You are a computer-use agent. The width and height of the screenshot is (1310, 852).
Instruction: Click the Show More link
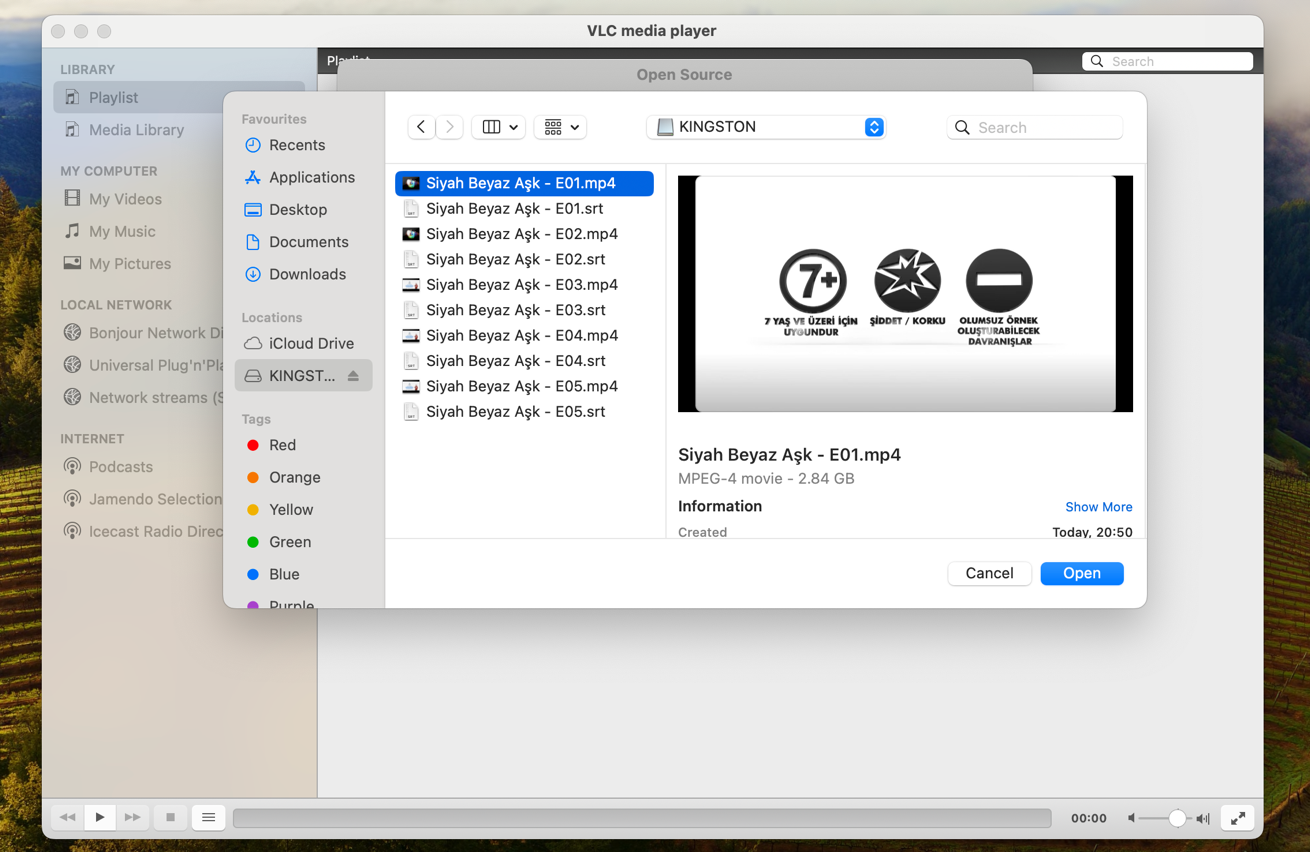point(1098,507)
